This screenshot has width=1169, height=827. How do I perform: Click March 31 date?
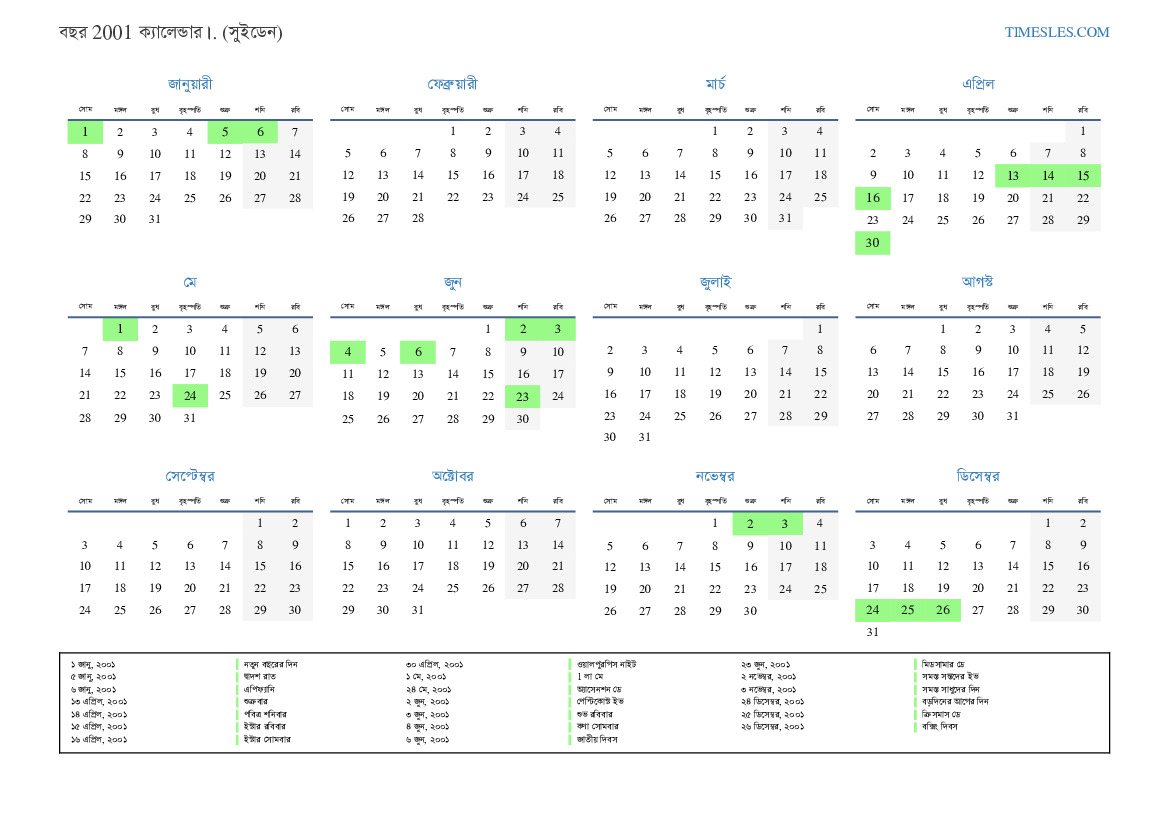coord(785,218)
